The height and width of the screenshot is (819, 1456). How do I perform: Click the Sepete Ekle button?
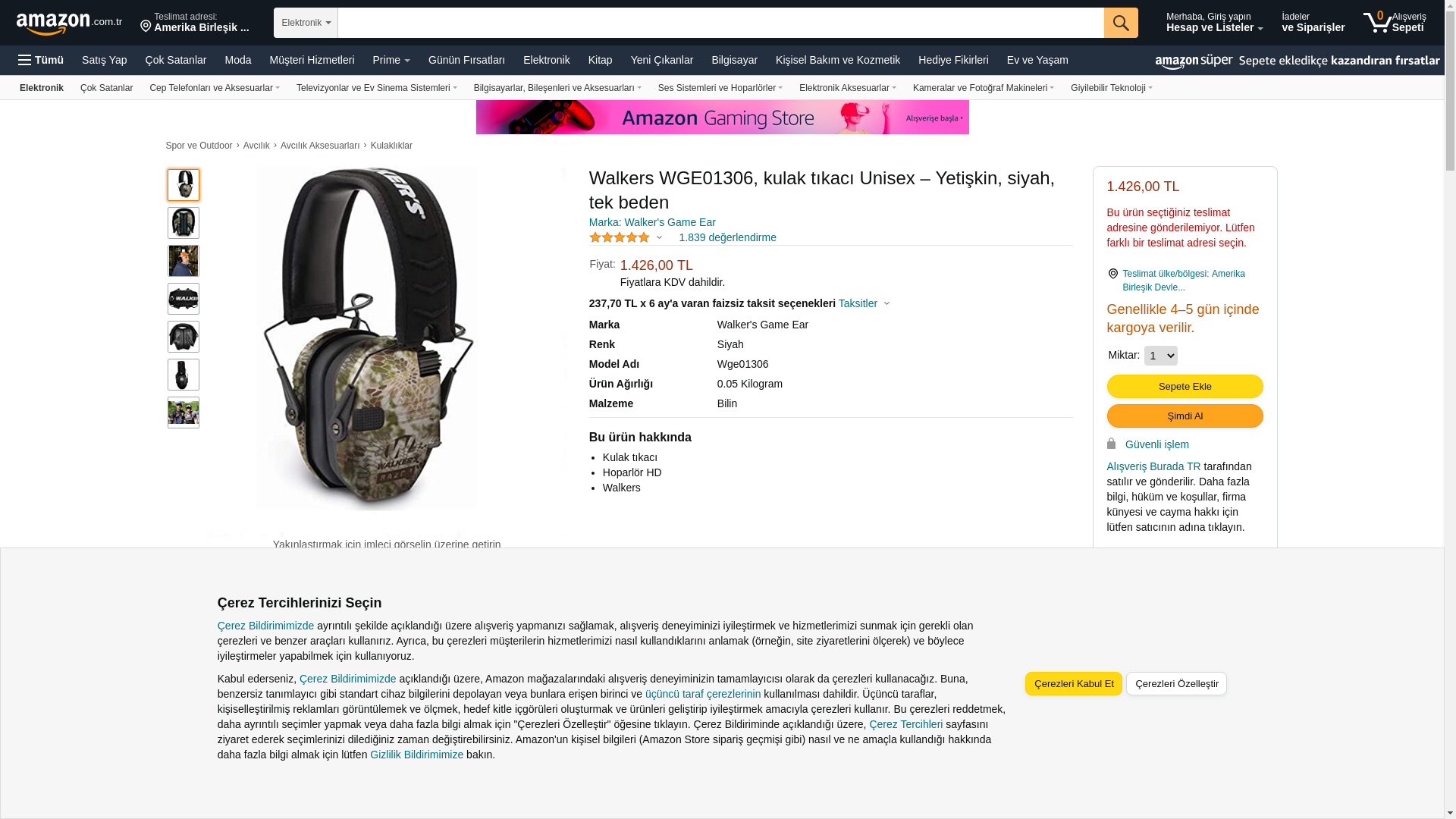pyautogui.click(x=1185, y=387)
